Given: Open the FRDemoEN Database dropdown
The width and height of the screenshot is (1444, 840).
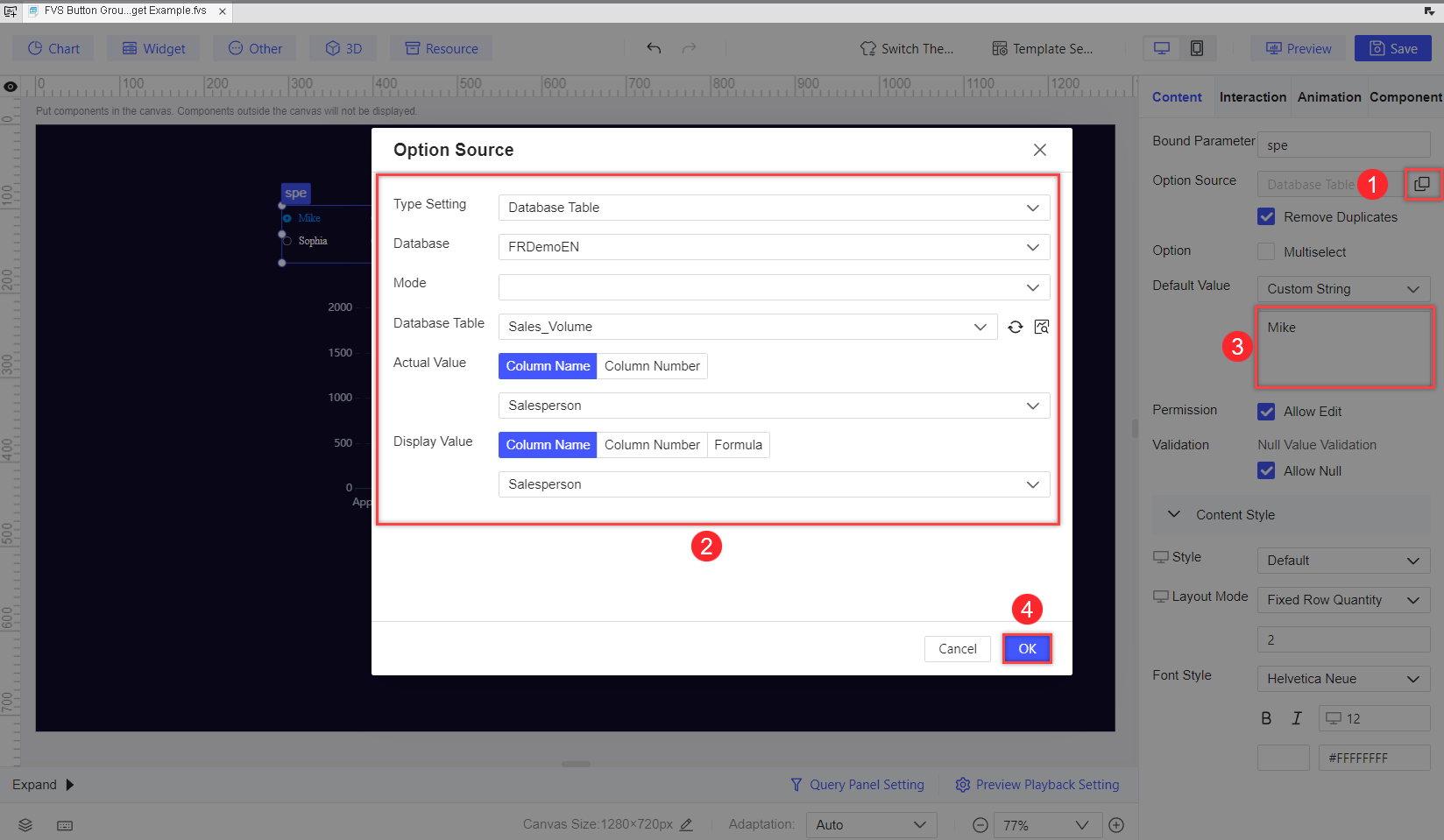Looking at the screenshot, I should [x=775, y=247].
